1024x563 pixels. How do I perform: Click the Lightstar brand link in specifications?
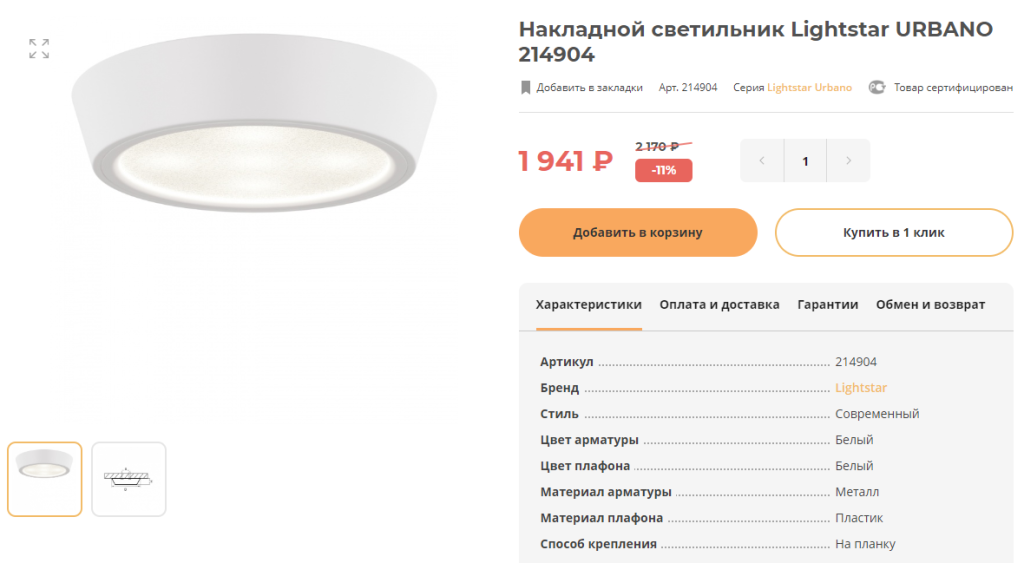pyautogui.click(x=861, y=388)
